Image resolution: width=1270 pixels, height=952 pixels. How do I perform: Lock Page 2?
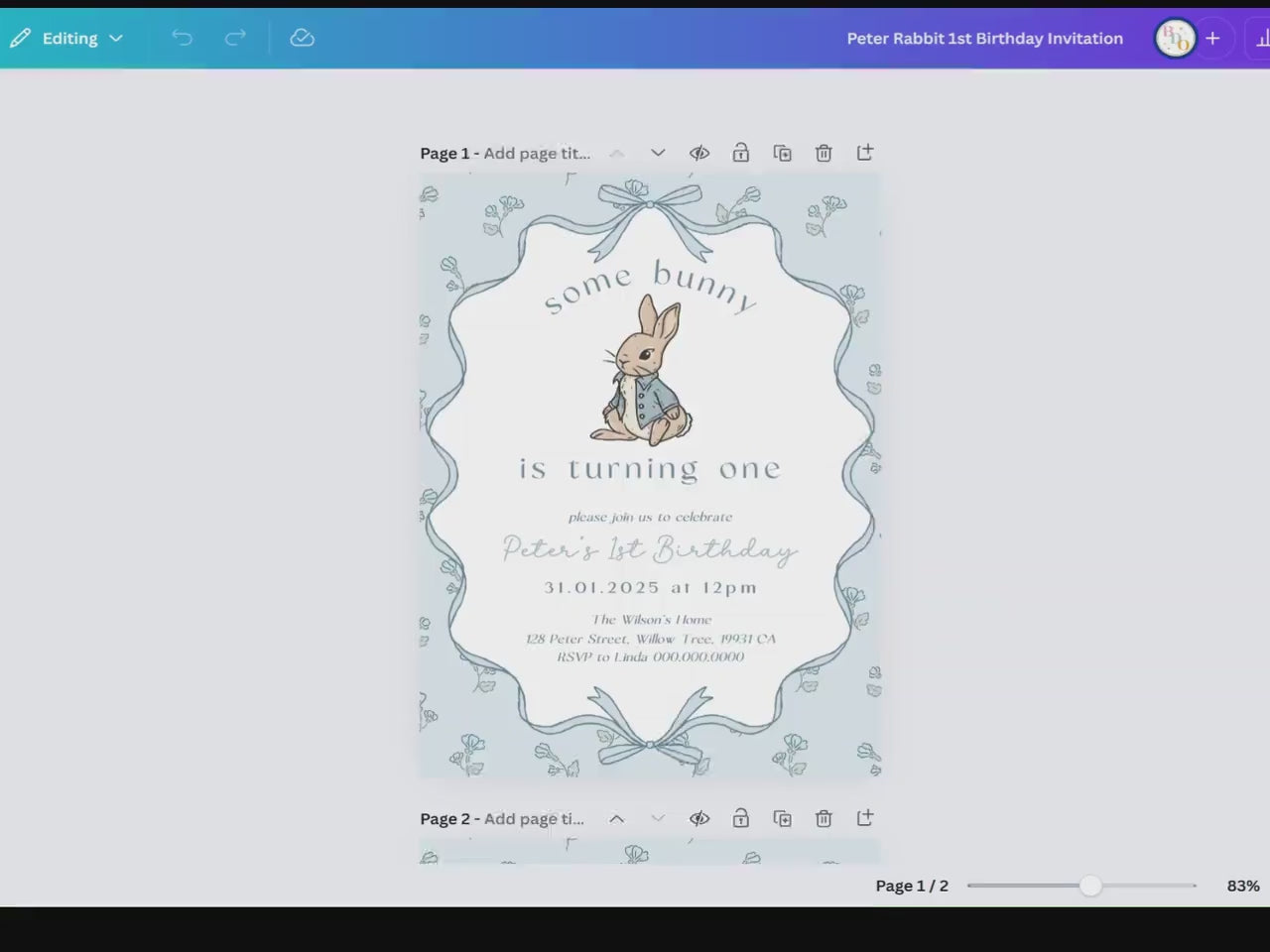click(740, 818)
